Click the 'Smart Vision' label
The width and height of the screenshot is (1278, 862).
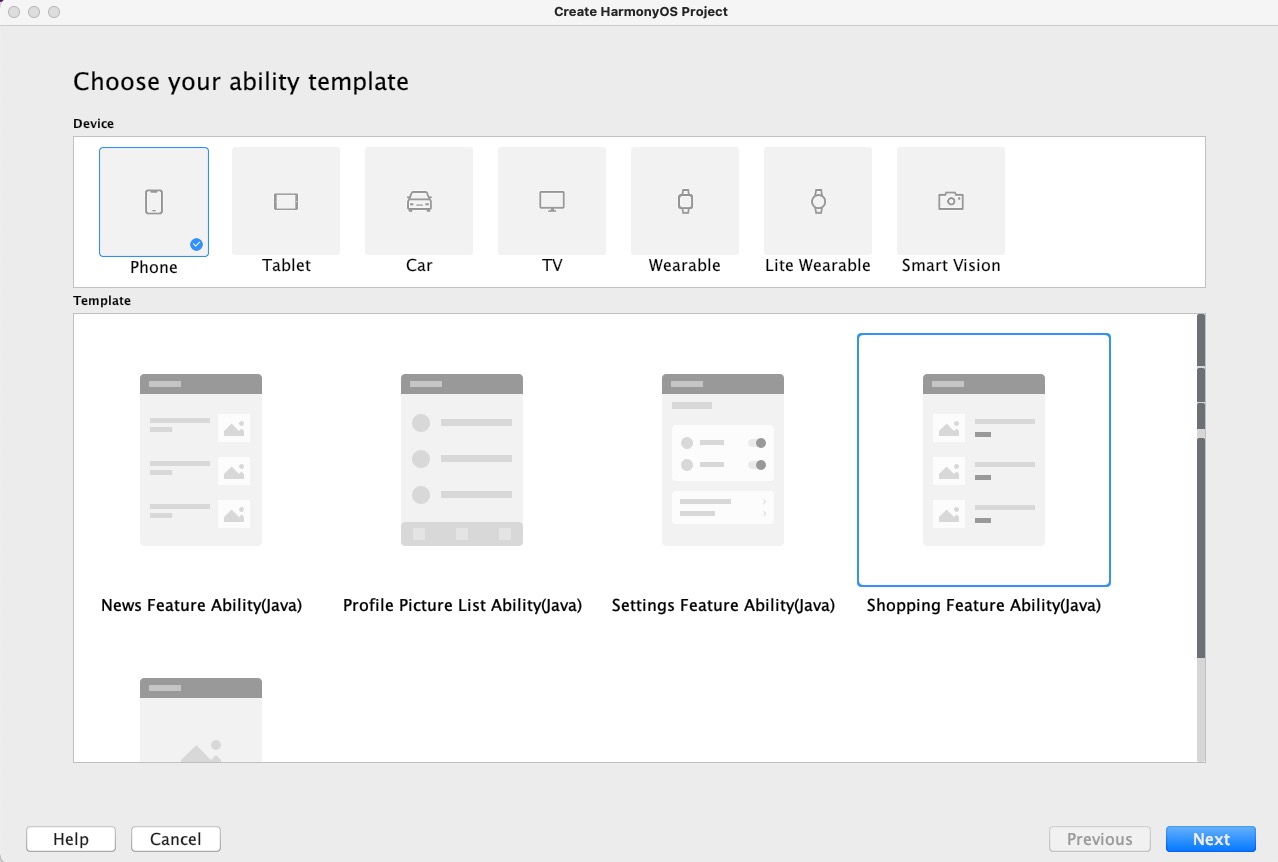951,265
